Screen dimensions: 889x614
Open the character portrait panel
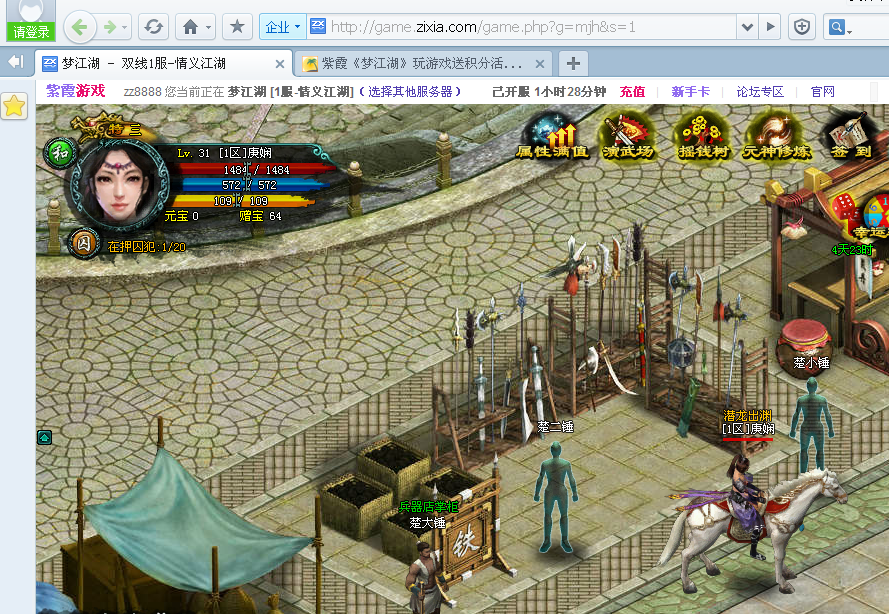tap(118, 186)
